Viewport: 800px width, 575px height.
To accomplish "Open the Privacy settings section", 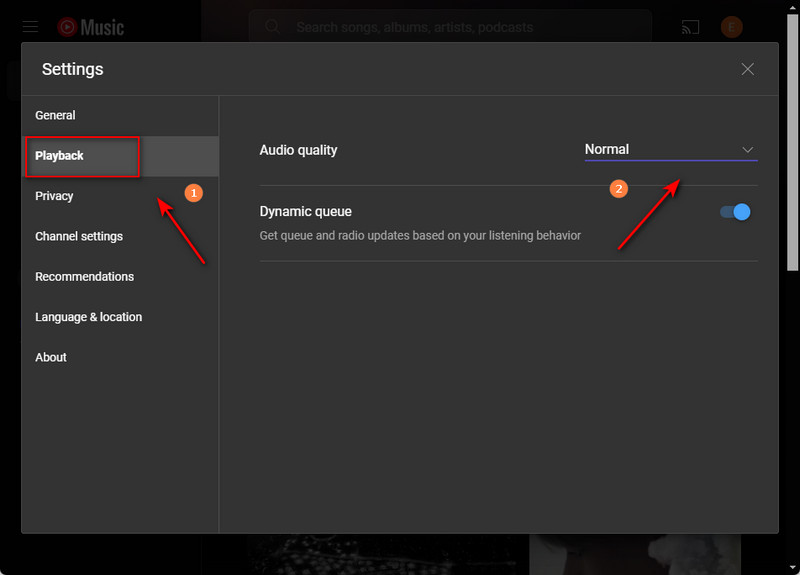I will click(x=55, y=196).
